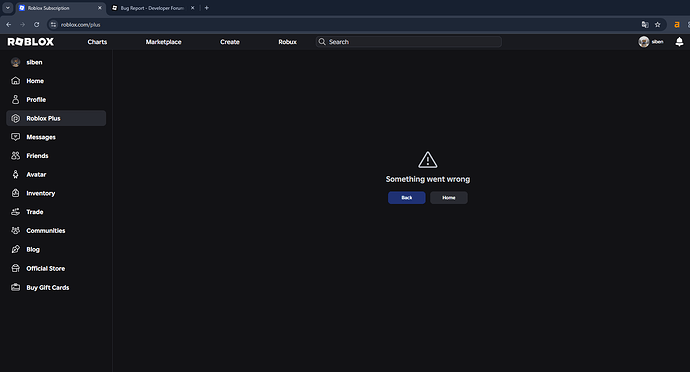Open Robux in the top navigation

tap(287, 42)
